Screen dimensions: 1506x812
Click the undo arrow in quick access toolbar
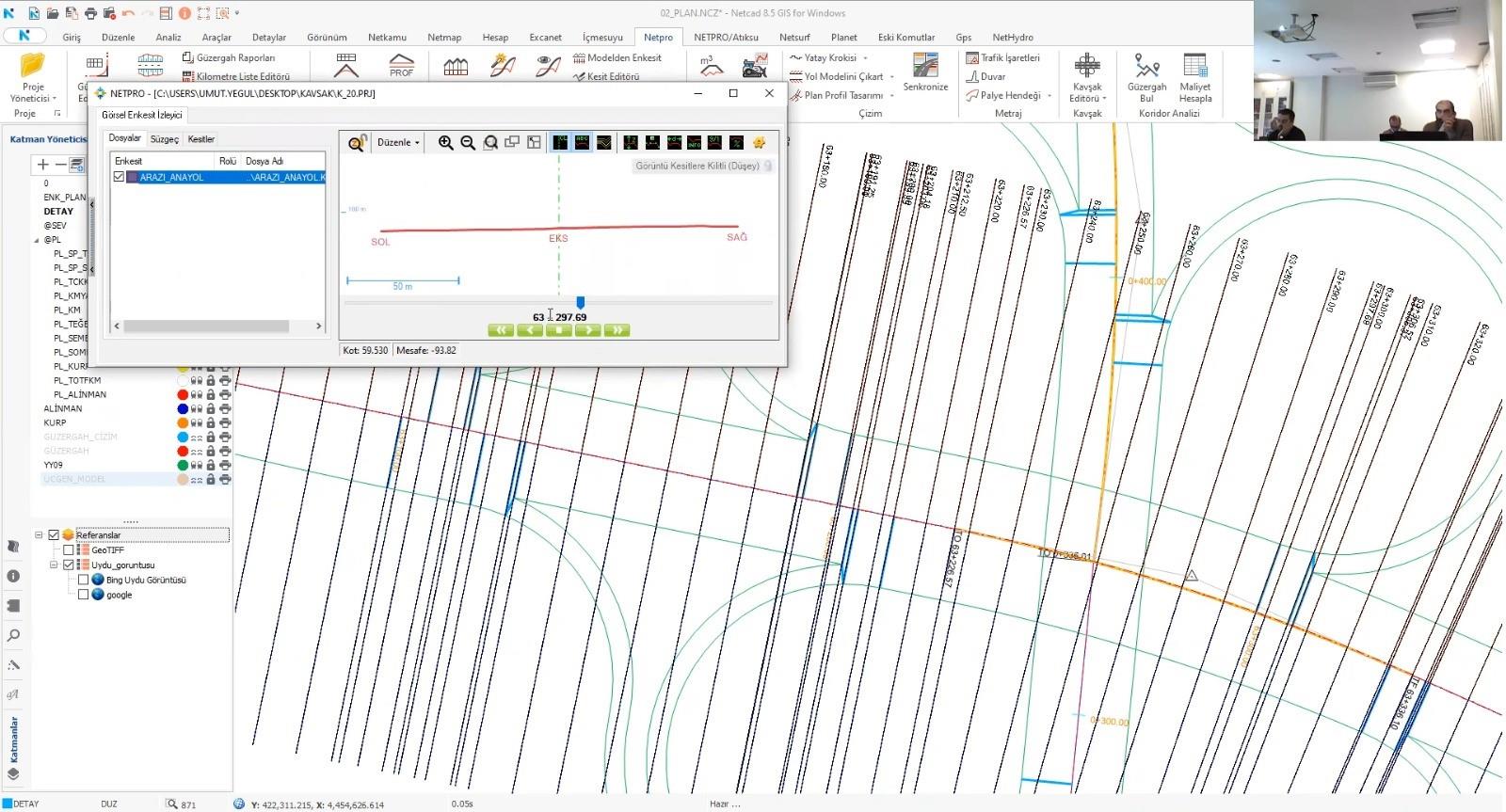point(128,13)
